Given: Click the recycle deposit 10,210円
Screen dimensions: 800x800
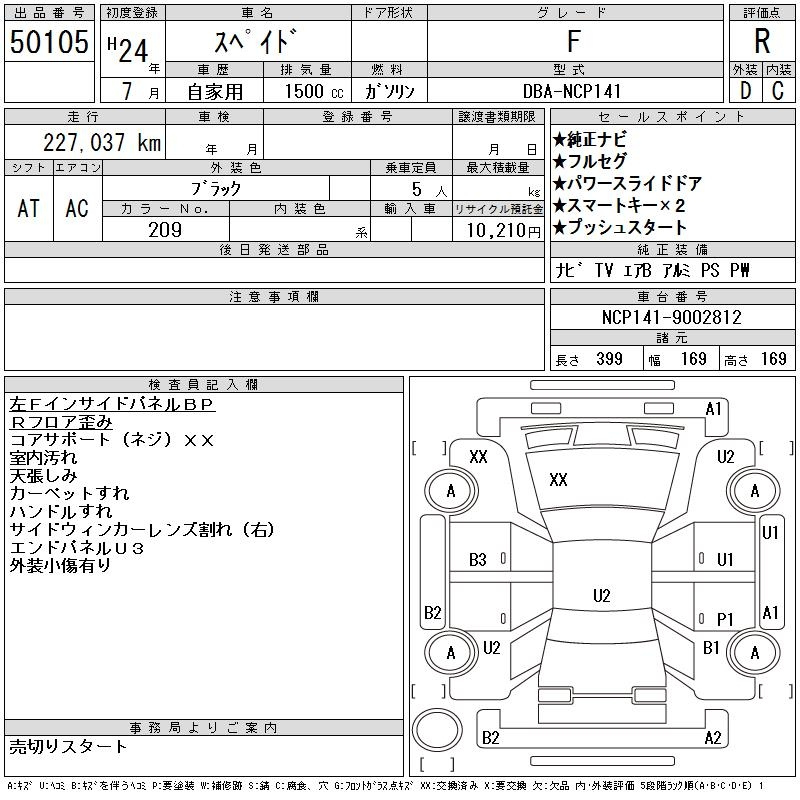Looking at the screenshot, I should pos(504,231).
